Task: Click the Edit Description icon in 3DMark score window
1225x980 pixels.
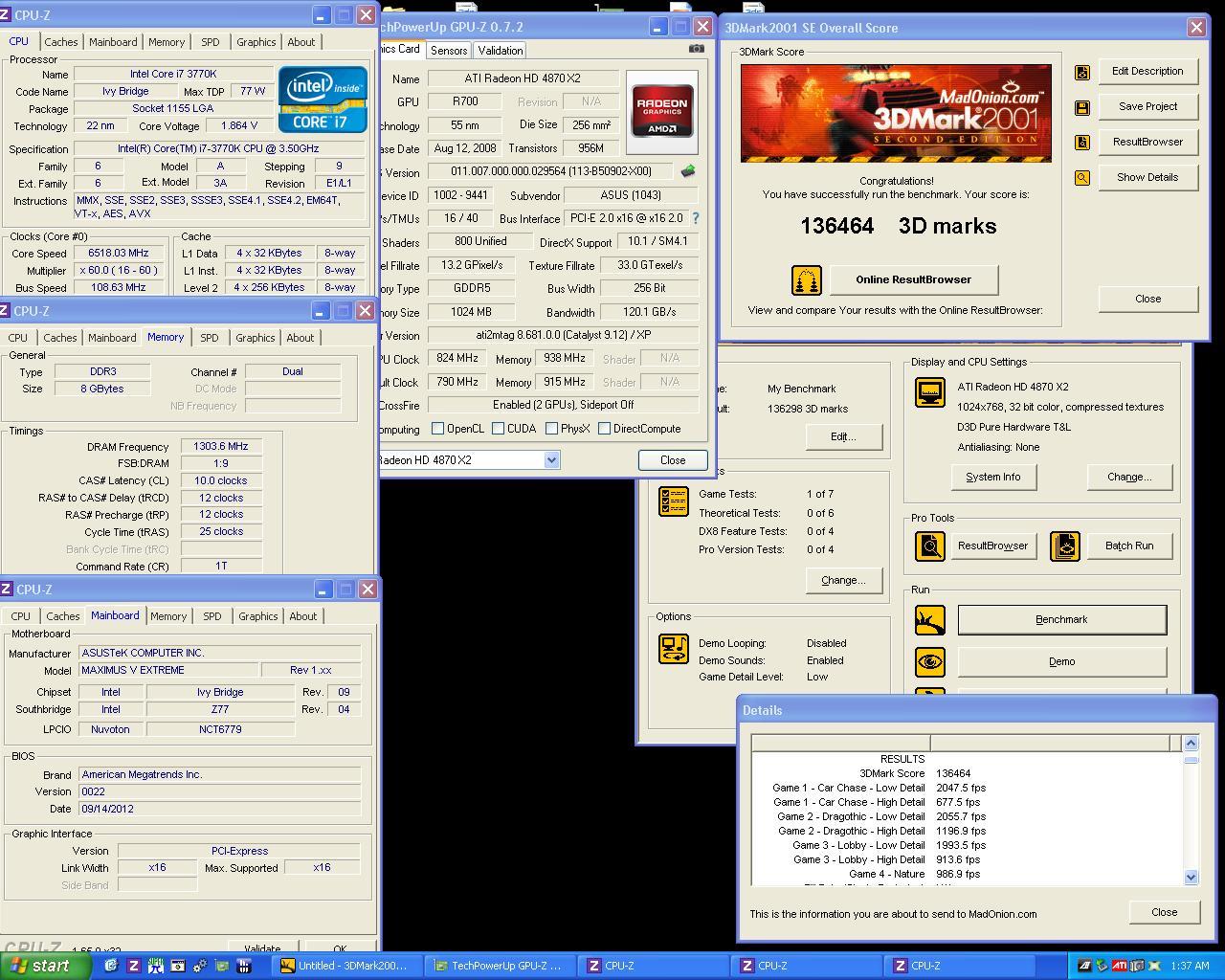Action: pyautogui.click(x=1082, y=72)
